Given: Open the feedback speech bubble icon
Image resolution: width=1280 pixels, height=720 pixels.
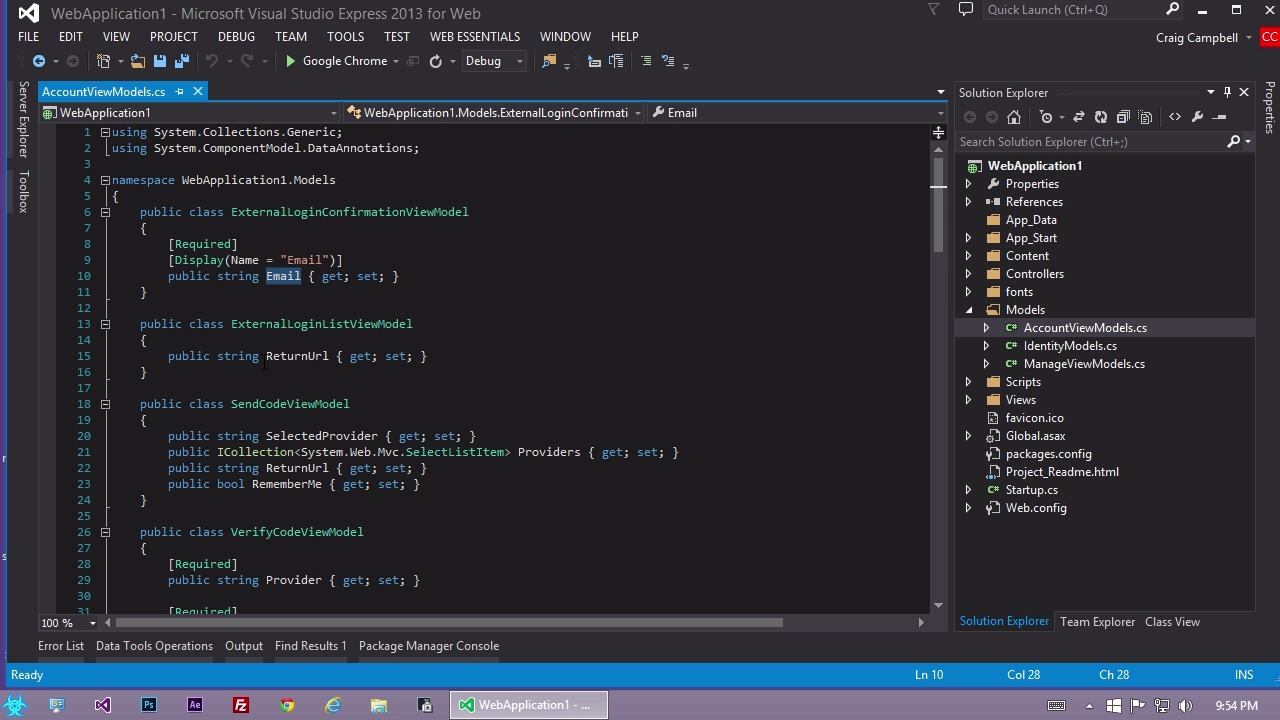Looking at the screenshot, I should tap(965, 10).
